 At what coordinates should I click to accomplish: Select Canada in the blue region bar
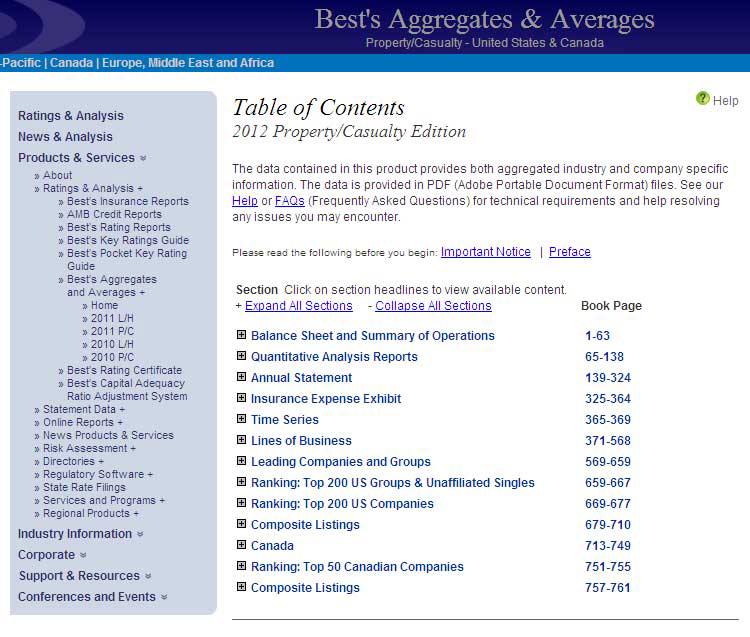(x=71, y=63)
